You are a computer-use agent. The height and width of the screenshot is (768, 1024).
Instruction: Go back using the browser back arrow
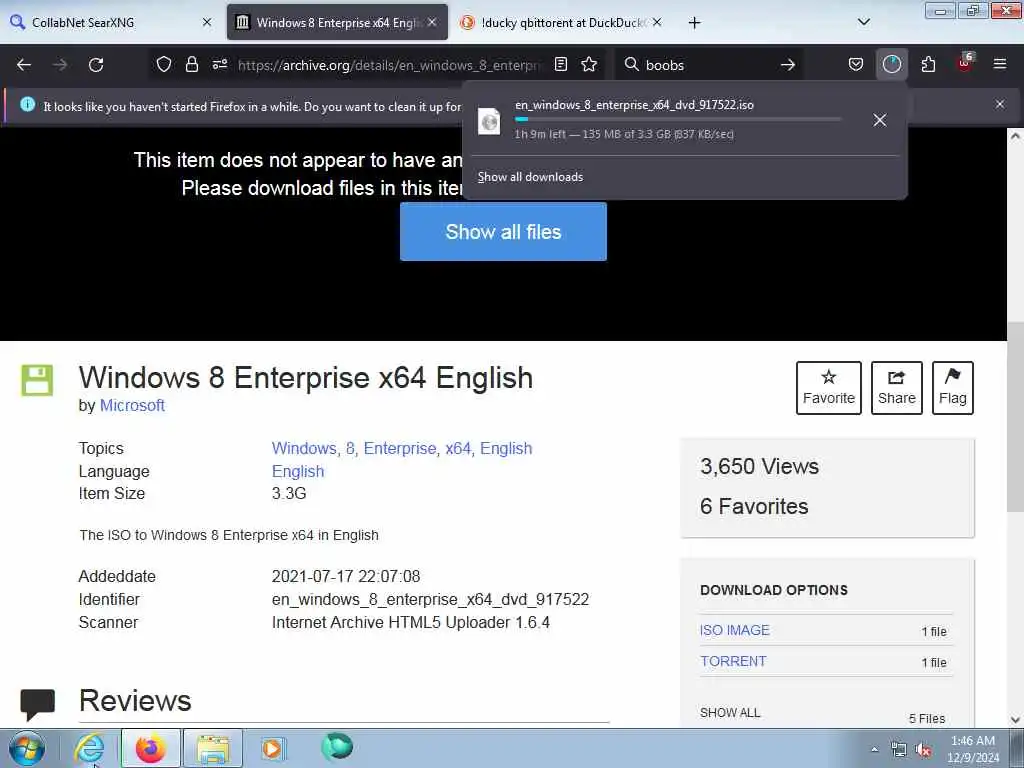24,65
